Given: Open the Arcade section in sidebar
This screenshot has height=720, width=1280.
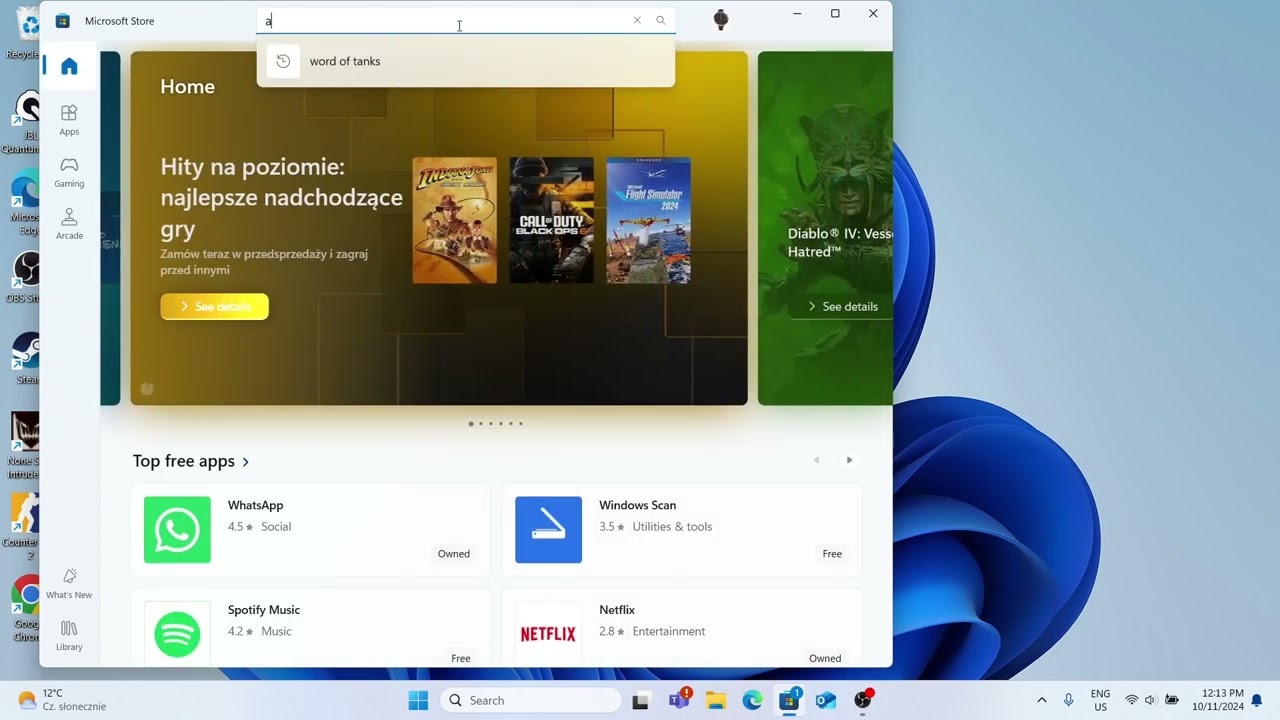Looking at the screenshot, I should pyautogui.click(x=69, y=224).
